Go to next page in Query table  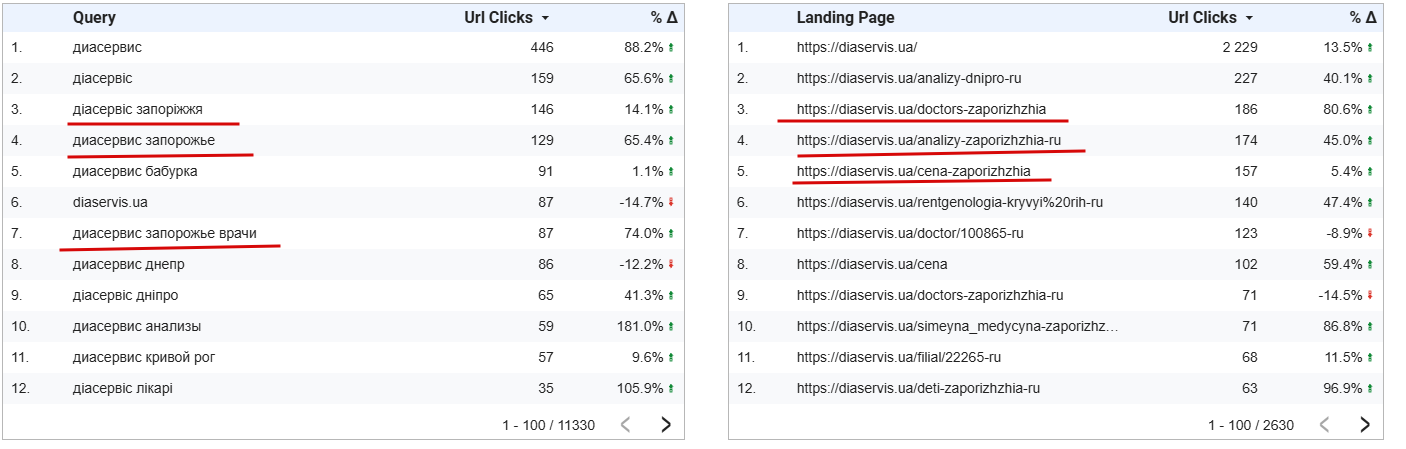click(x=666, y=424)
